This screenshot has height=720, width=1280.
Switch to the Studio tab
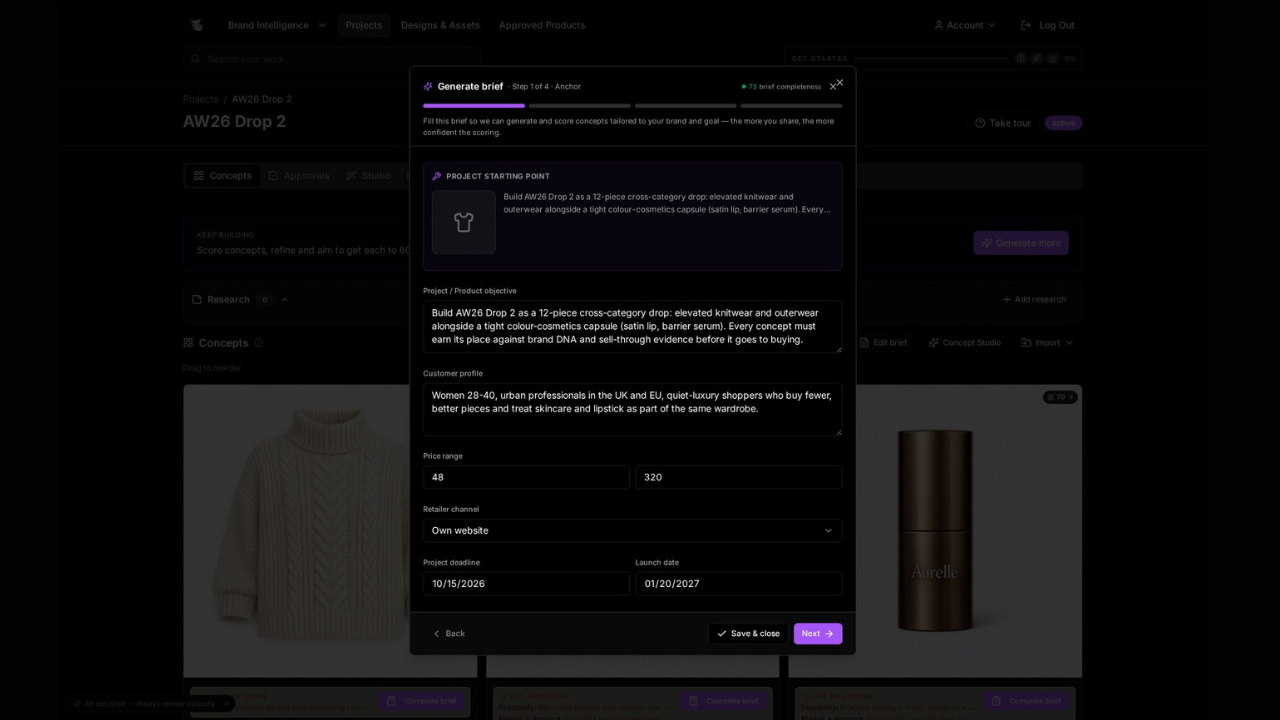[x=368, y=176]
